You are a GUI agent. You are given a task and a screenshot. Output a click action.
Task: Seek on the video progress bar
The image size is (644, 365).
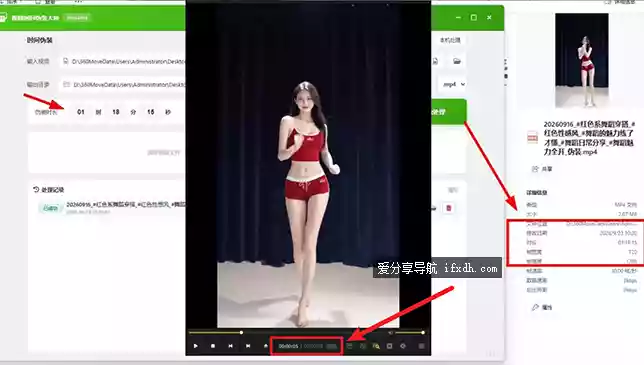(288, 333)
